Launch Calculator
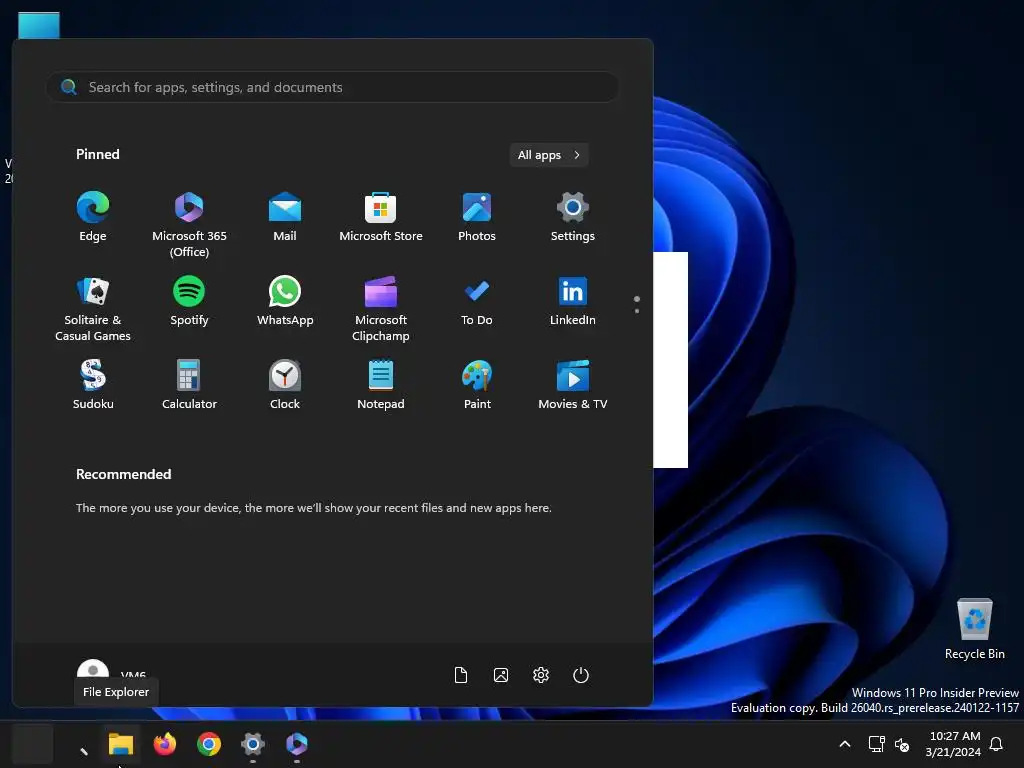1024x768 pixels. (189, 385)
